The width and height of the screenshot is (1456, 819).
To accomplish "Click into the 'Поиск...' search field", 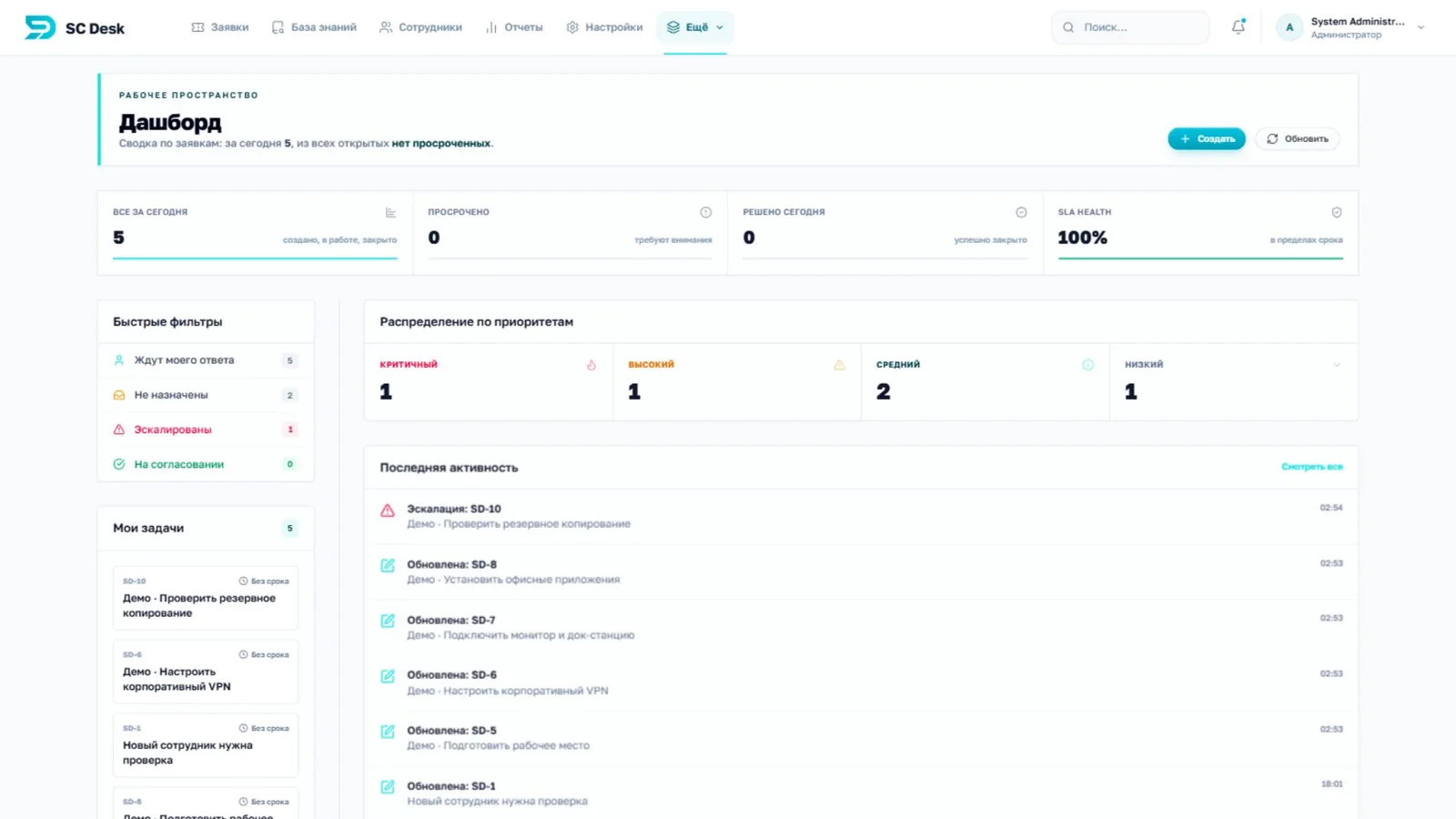I will pos(1130,27).
